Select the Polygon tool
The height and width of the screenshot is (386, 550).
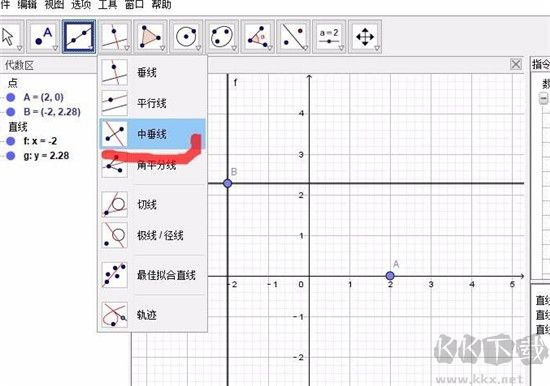[x=151, y=36]
